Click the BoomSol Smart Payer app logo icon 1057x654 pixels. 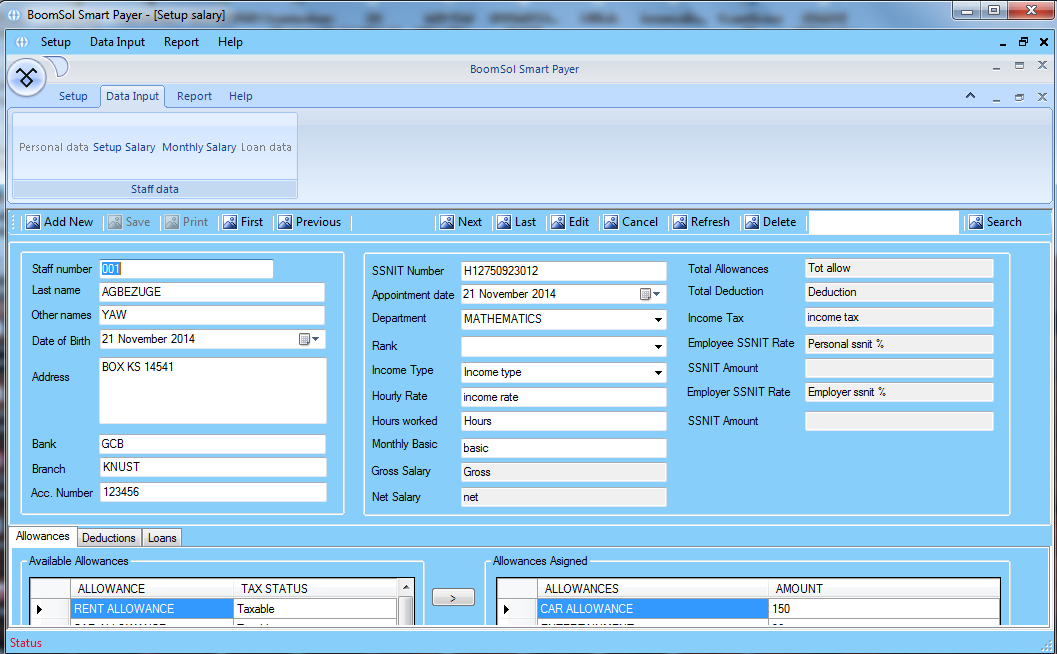pyautogui.click(x=26, y=76)
